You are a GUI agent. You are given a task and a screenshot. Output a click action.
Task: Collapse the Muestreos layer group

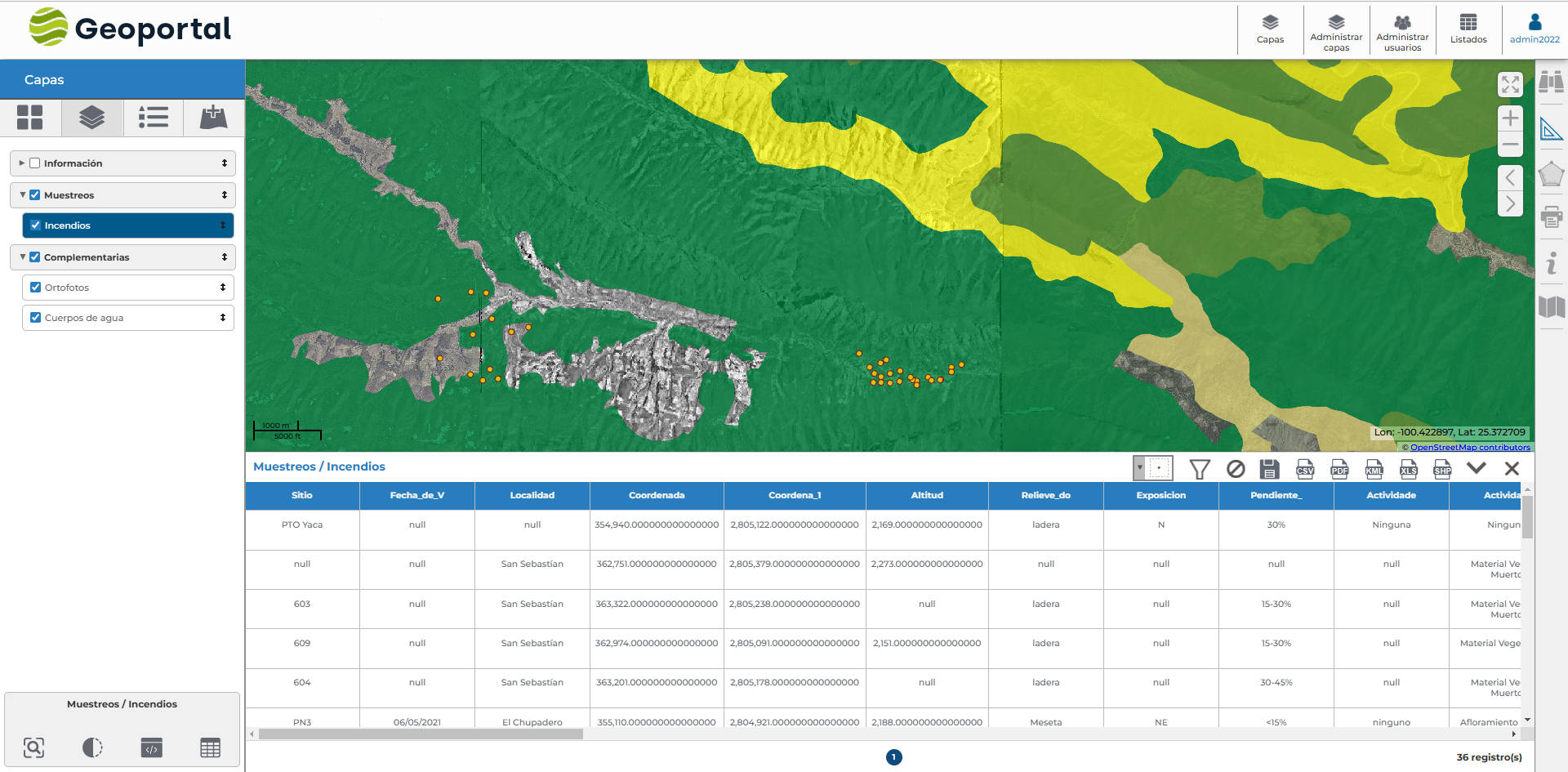22,195
